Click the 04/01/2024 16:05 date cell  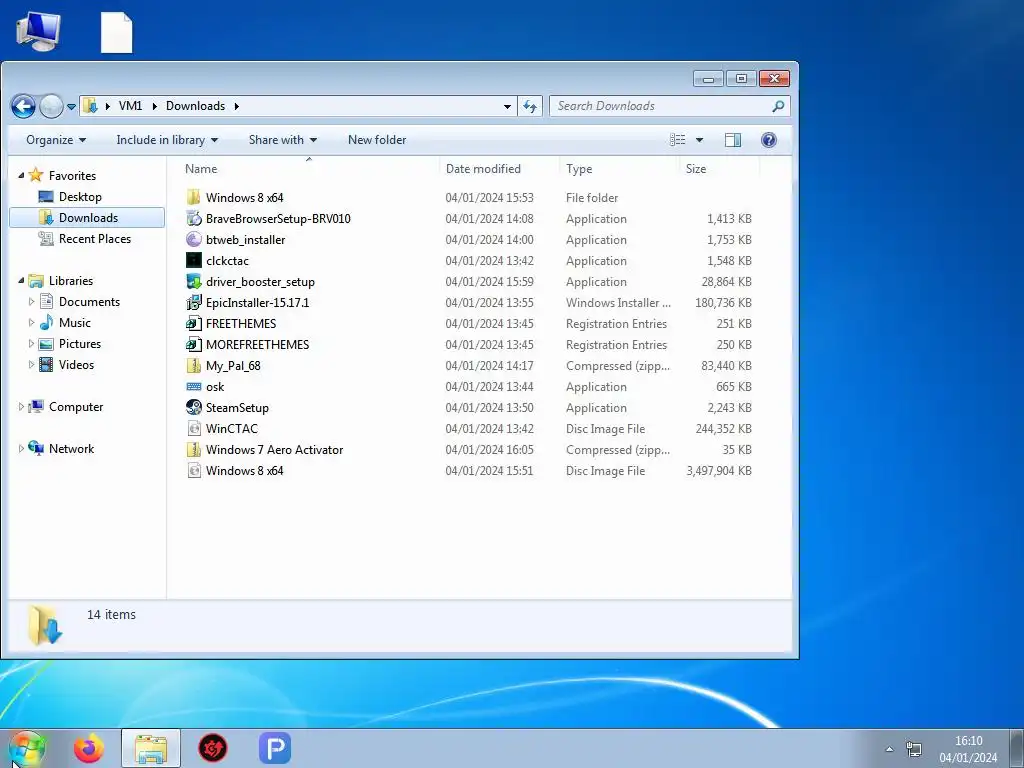(489, 449)
